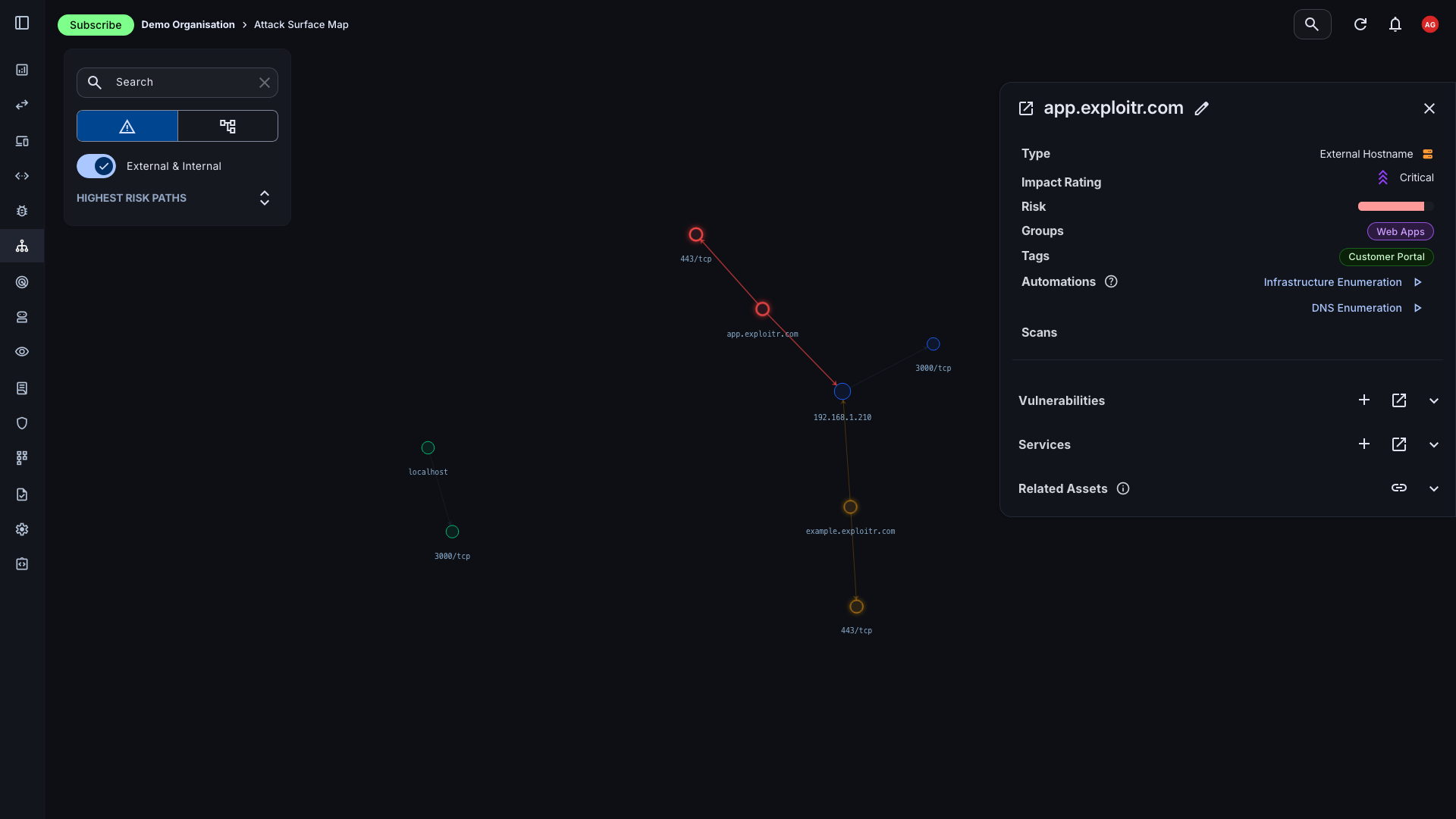Open the bug vulnerabilities sidebar icon

point(22,211)
